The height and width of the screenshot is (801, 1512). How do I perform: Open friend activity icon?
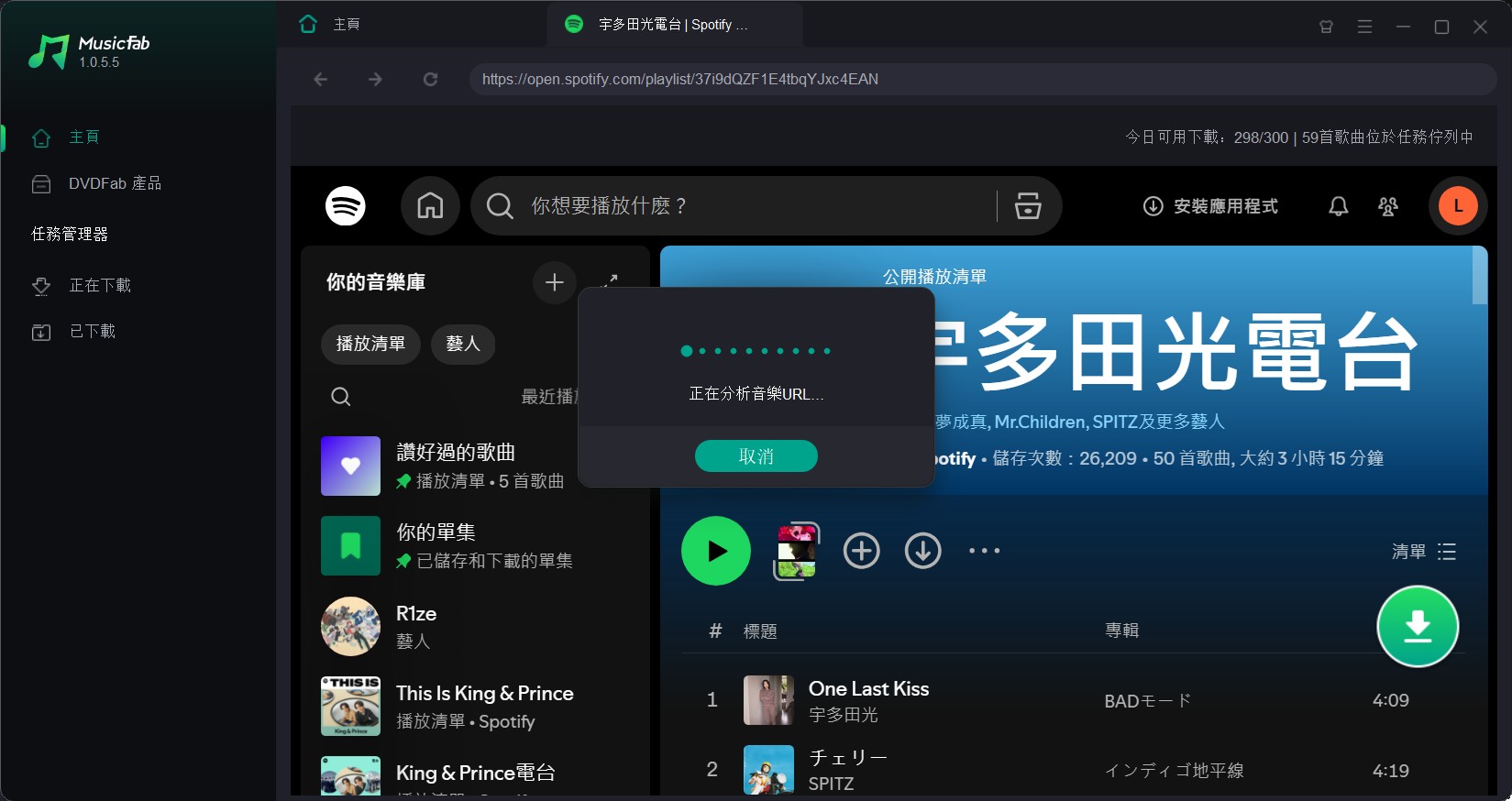tap(1388, 206)
